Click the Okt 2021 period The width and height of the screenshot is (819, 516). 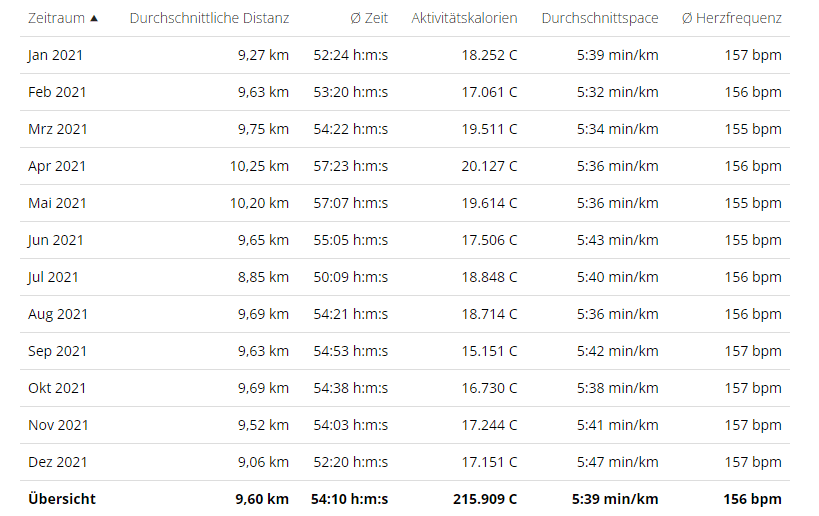[57, 388]
